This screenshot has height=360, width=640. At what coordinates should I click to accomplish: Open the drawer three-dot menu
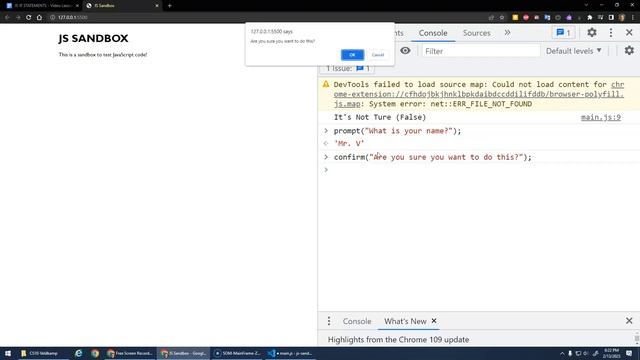click(329, 321)
